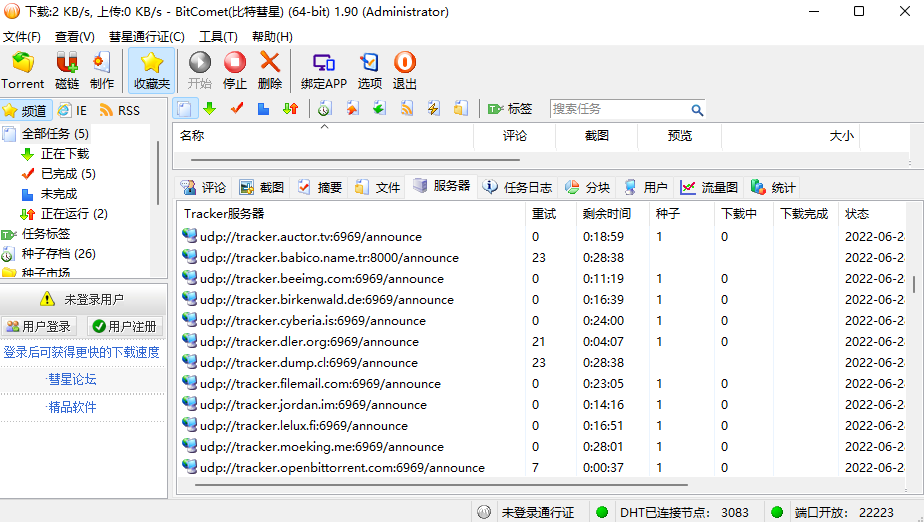Click the 用户登录 login button
The image size is (924, 522).
tap(39, 326)
